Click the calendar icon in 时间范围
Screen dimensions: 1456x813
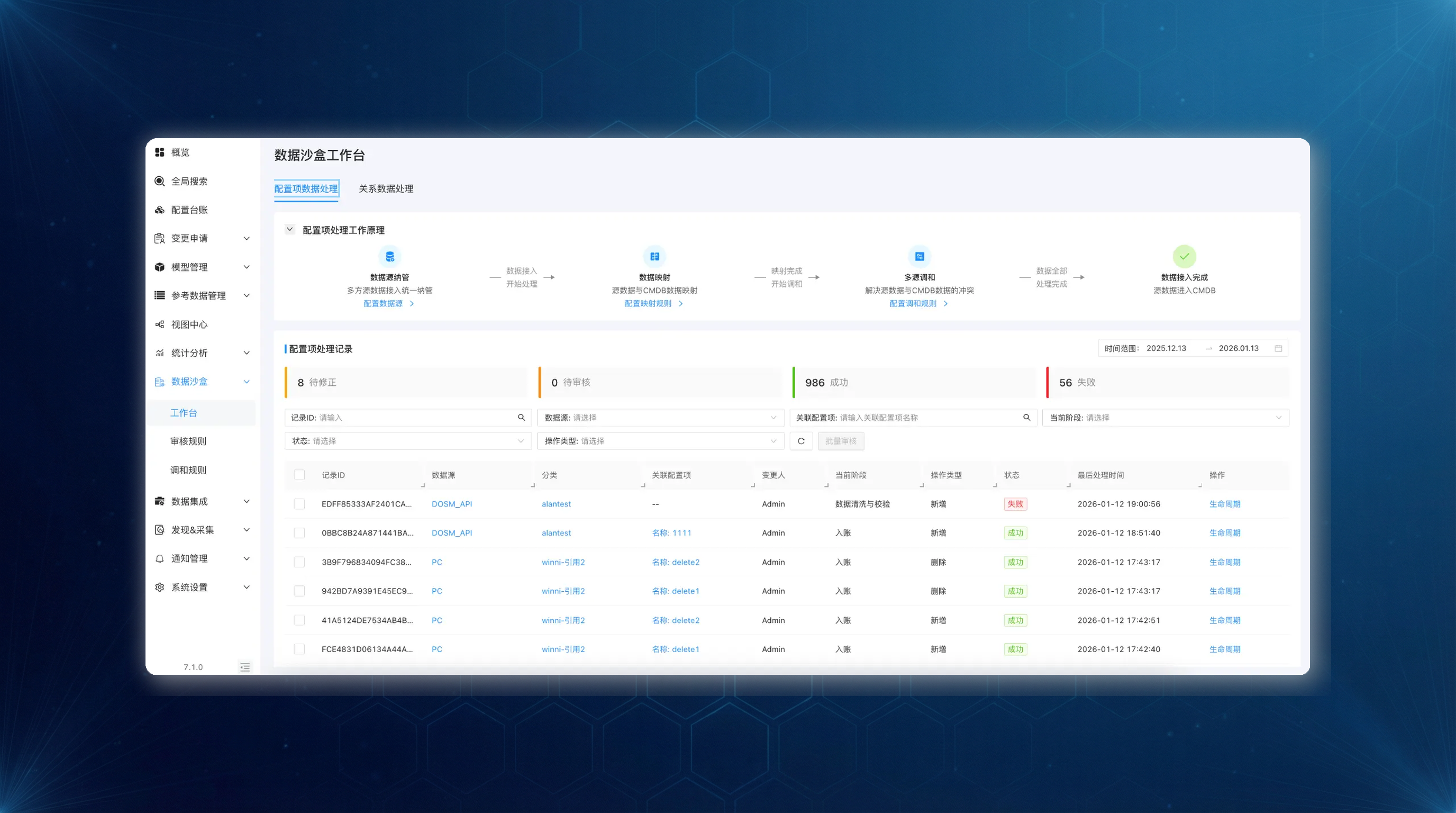click(x=1278, y=348)
